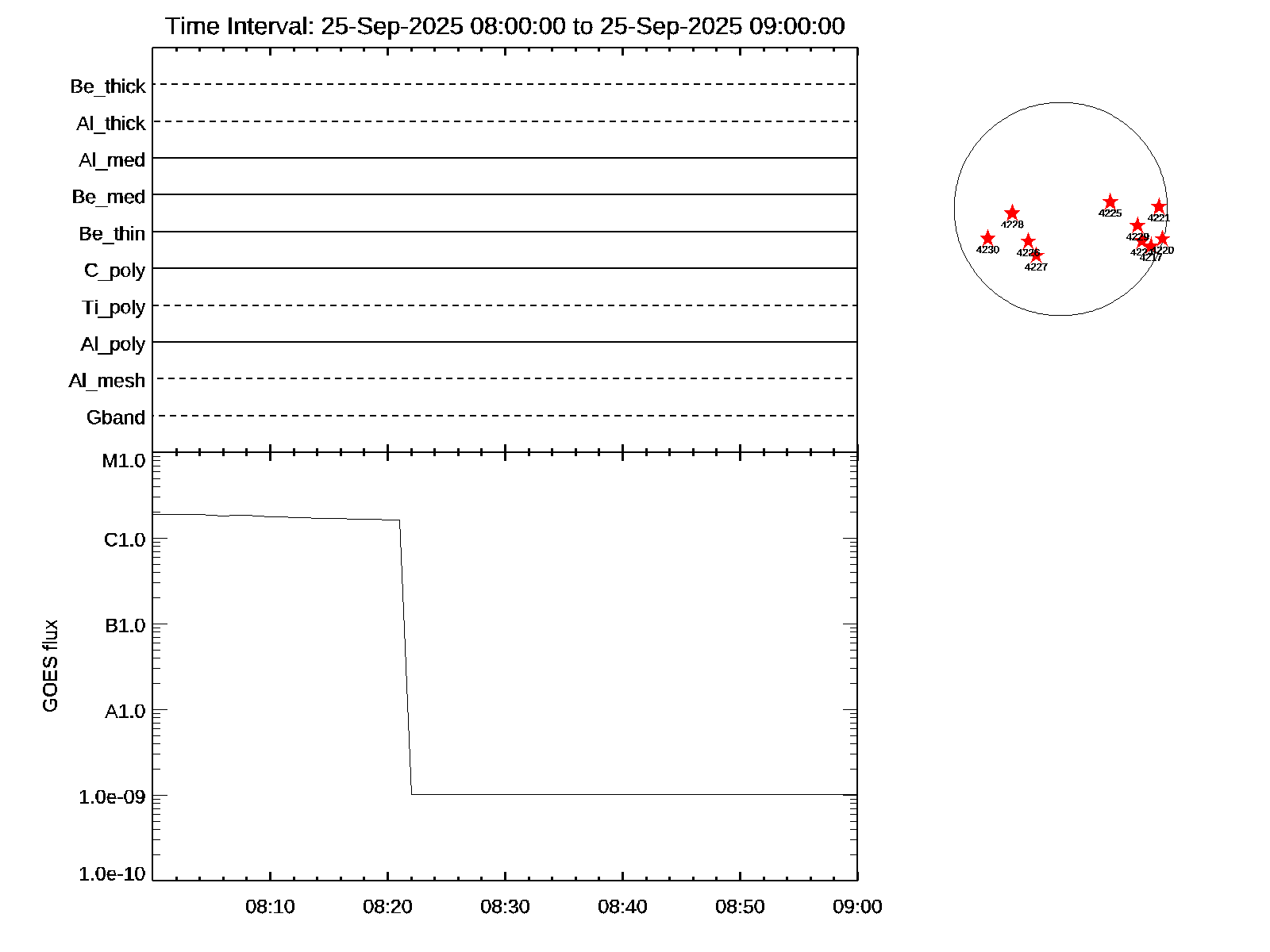Screen dimensions: 1270x952
Task: Click the M1.0 flux axis label
Action: [x=124, y=461]
